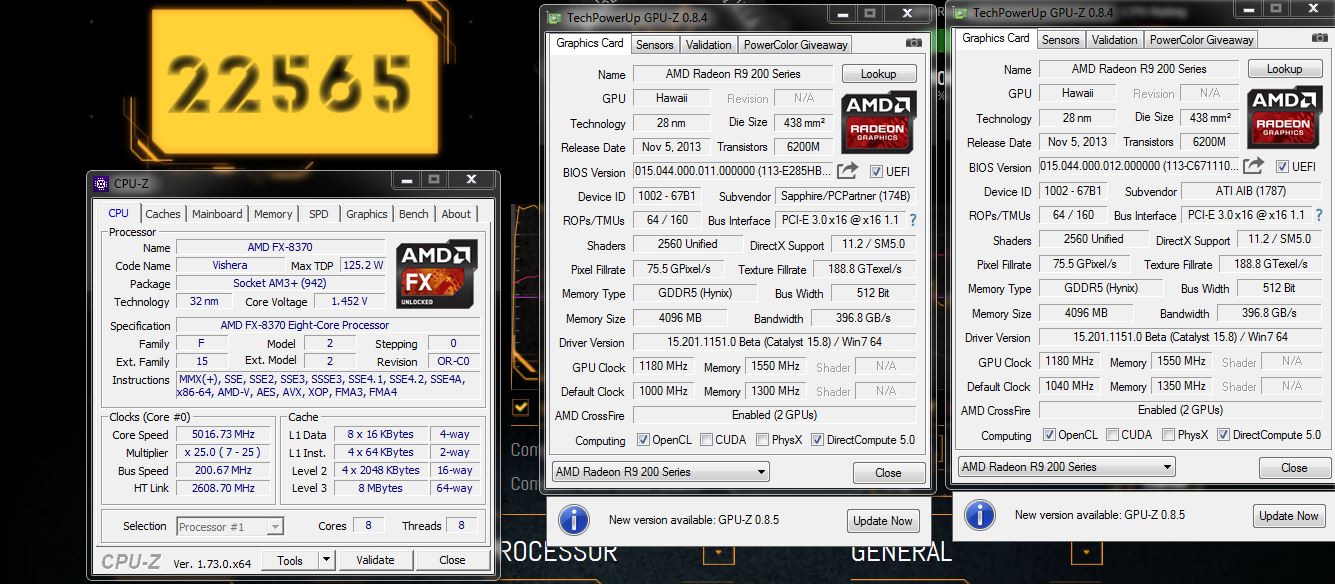
Task: Click the BIOS share arrow icon in right GPU-Z
Action: (x=1253, y=166)
